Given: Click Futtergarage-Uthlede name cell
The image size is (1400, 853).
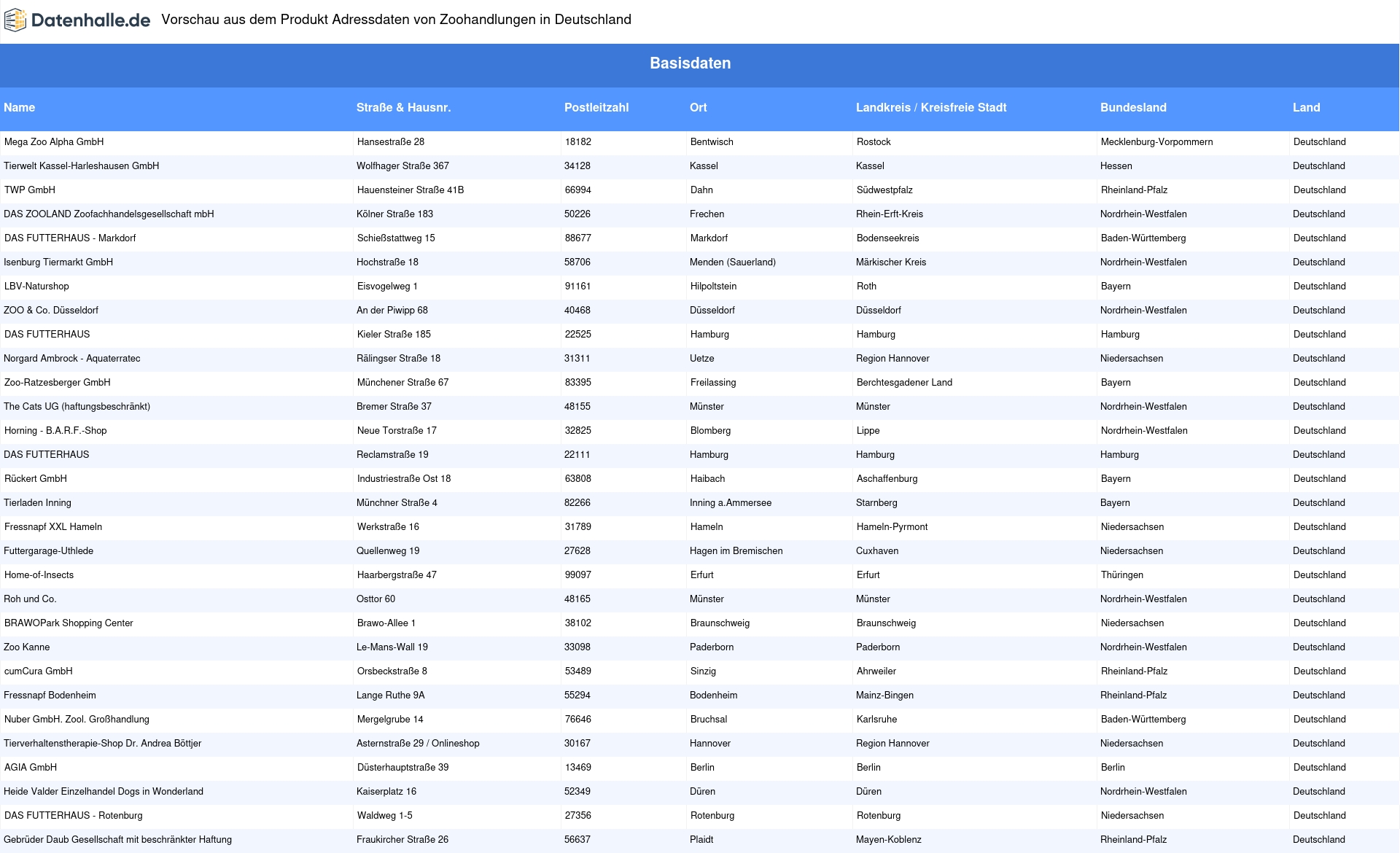Looking at the screenshot, I should coord(48,551).
